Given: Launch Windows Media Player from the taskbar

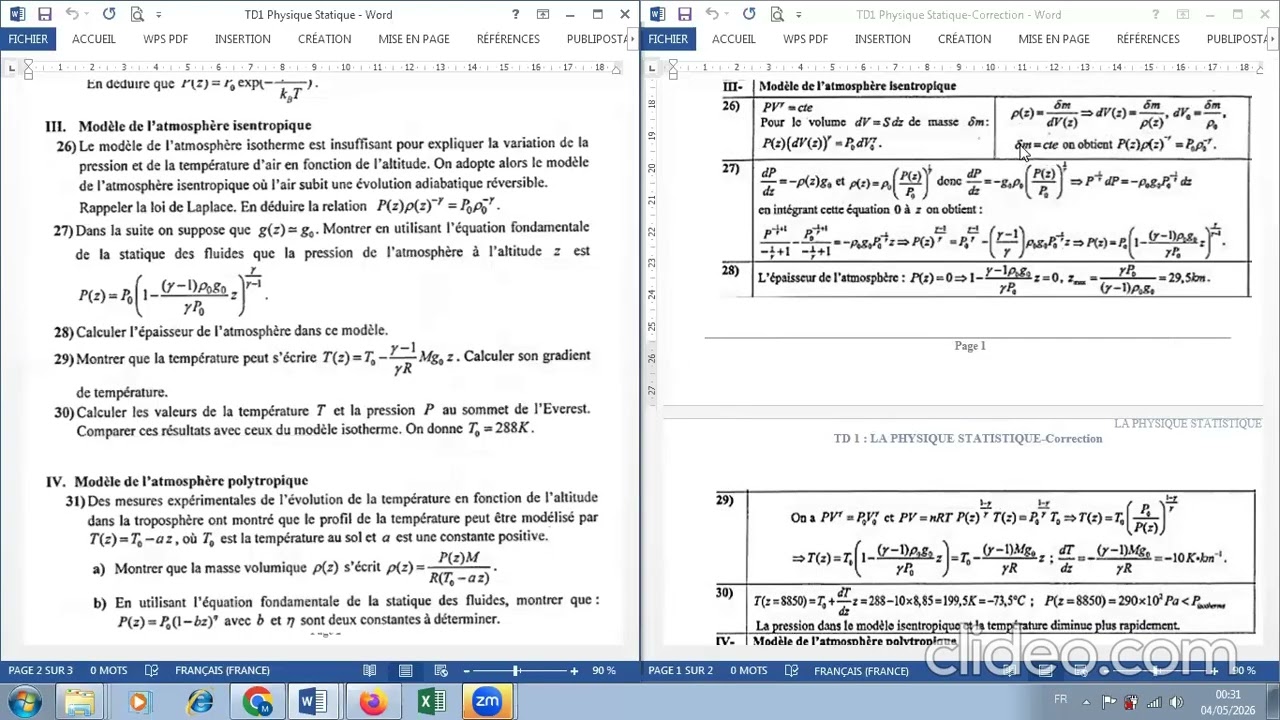Looking at the screenshot, I should click(138, 702).
